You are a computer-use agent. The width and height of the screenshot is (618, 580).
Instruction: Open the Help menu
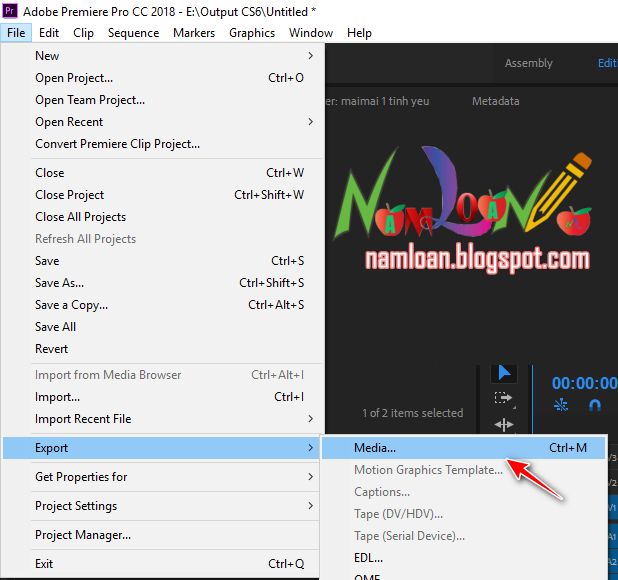pyautogui.click(x=359, y=33)
